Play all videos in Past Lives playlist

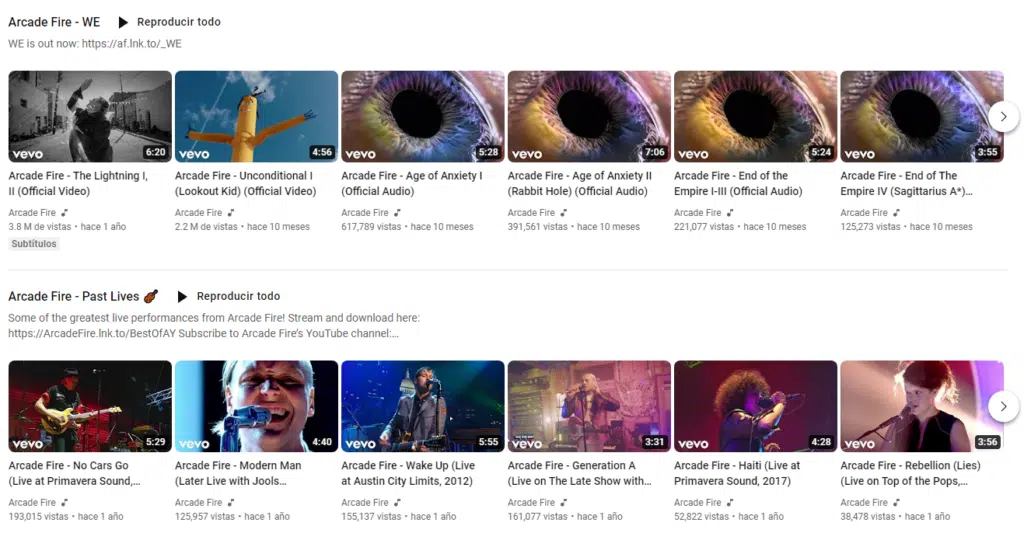click(x=229, y=297)
